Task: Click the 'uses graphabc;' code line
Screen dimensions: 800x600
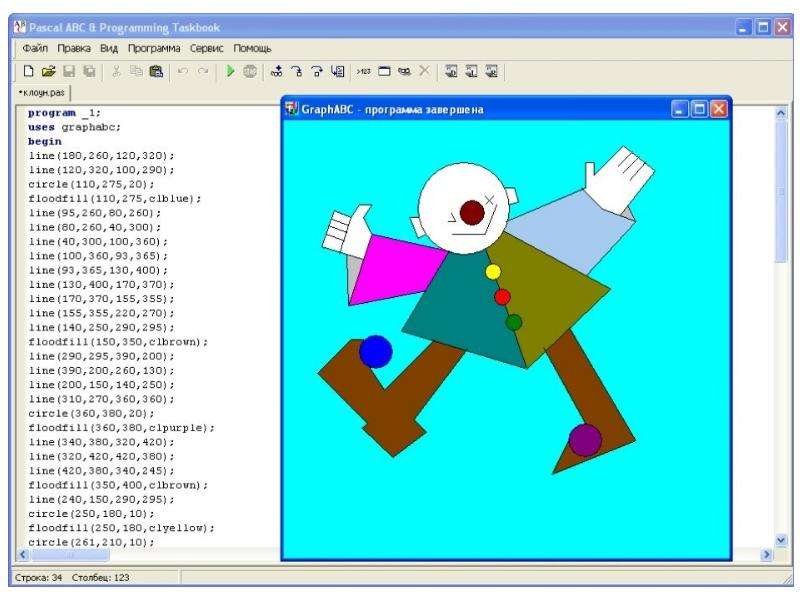Action: [74, 127]
